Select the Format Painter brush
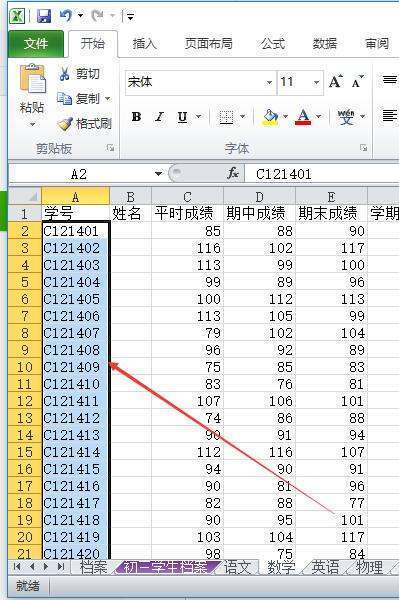This screenshot has width=399, height=600. tap(65, 124)
